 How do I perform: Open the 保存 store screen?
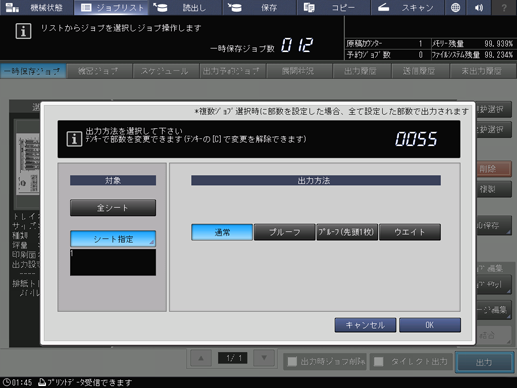259,7
